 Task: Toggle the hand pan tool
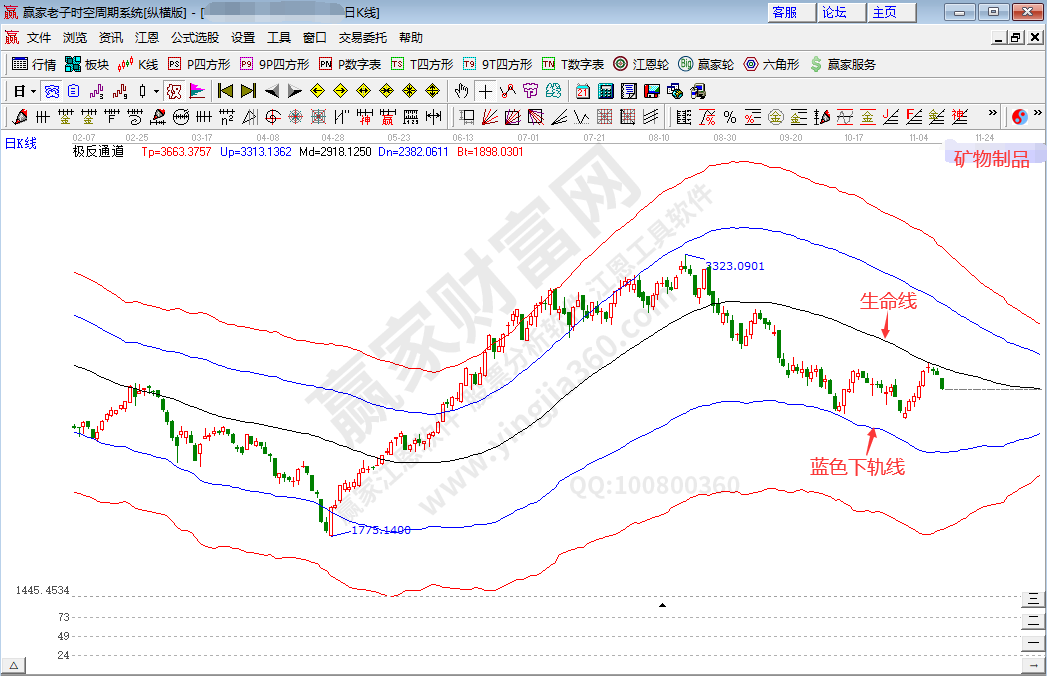coord(461,91)
